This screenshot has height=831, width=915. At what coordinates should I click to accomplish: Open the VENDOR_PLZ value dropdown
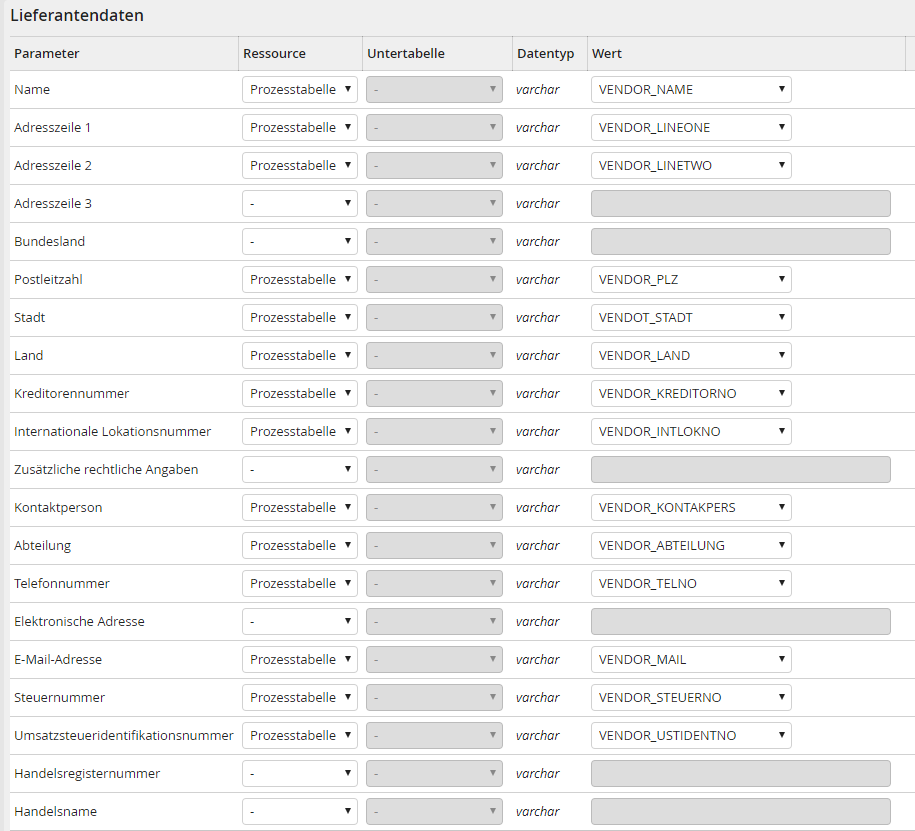coord(691,280)
